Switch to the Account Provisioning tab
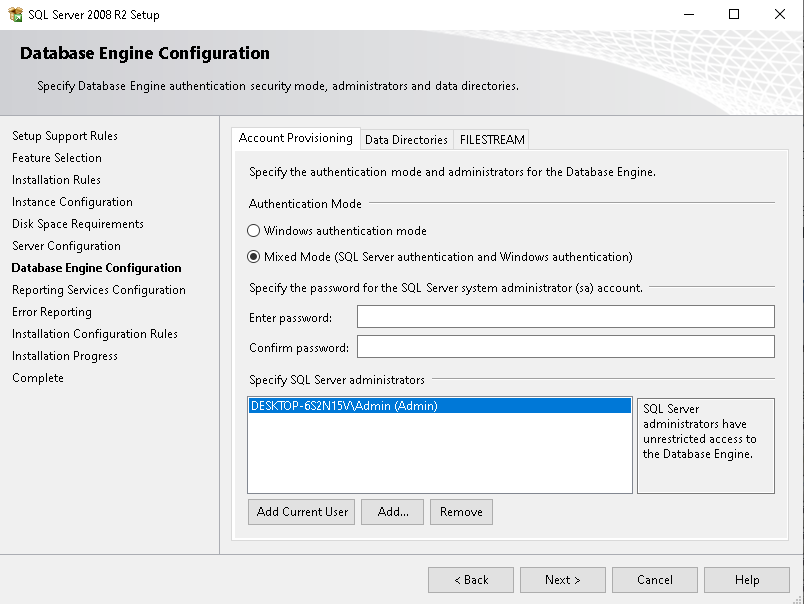804x604 pixels. (x=295, y=138)
